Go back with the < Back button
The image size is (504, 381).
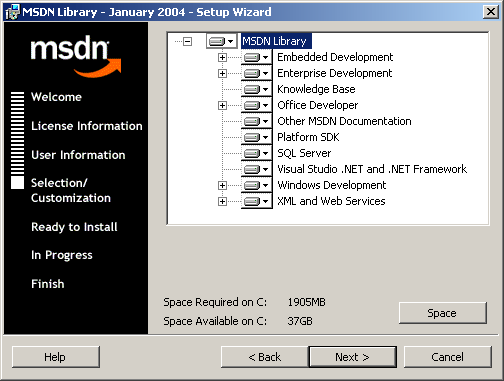pyautogui.click(x=265, y=357)
